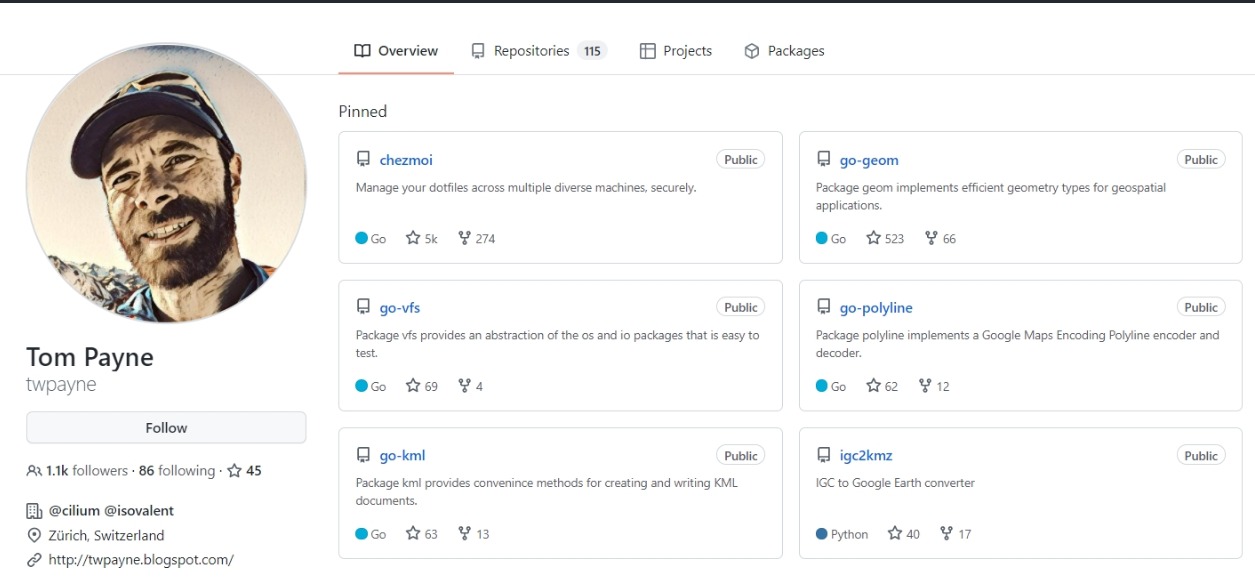Open the chezmoi repository link

[406, 160]
